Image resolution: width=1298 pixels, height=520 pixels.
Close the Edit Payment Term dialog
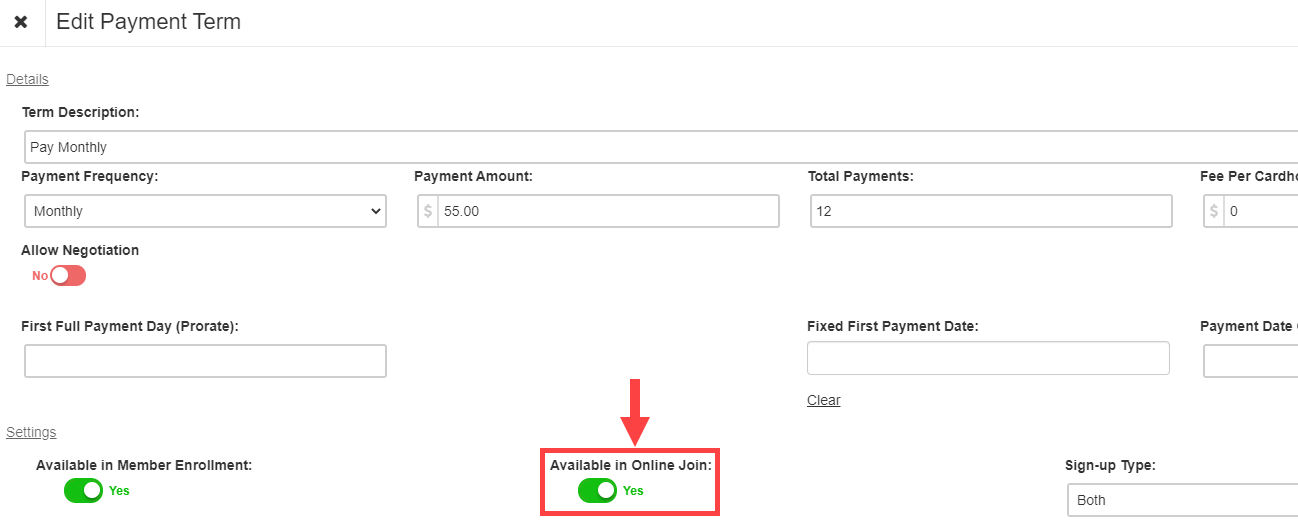[x=20, y=22]
